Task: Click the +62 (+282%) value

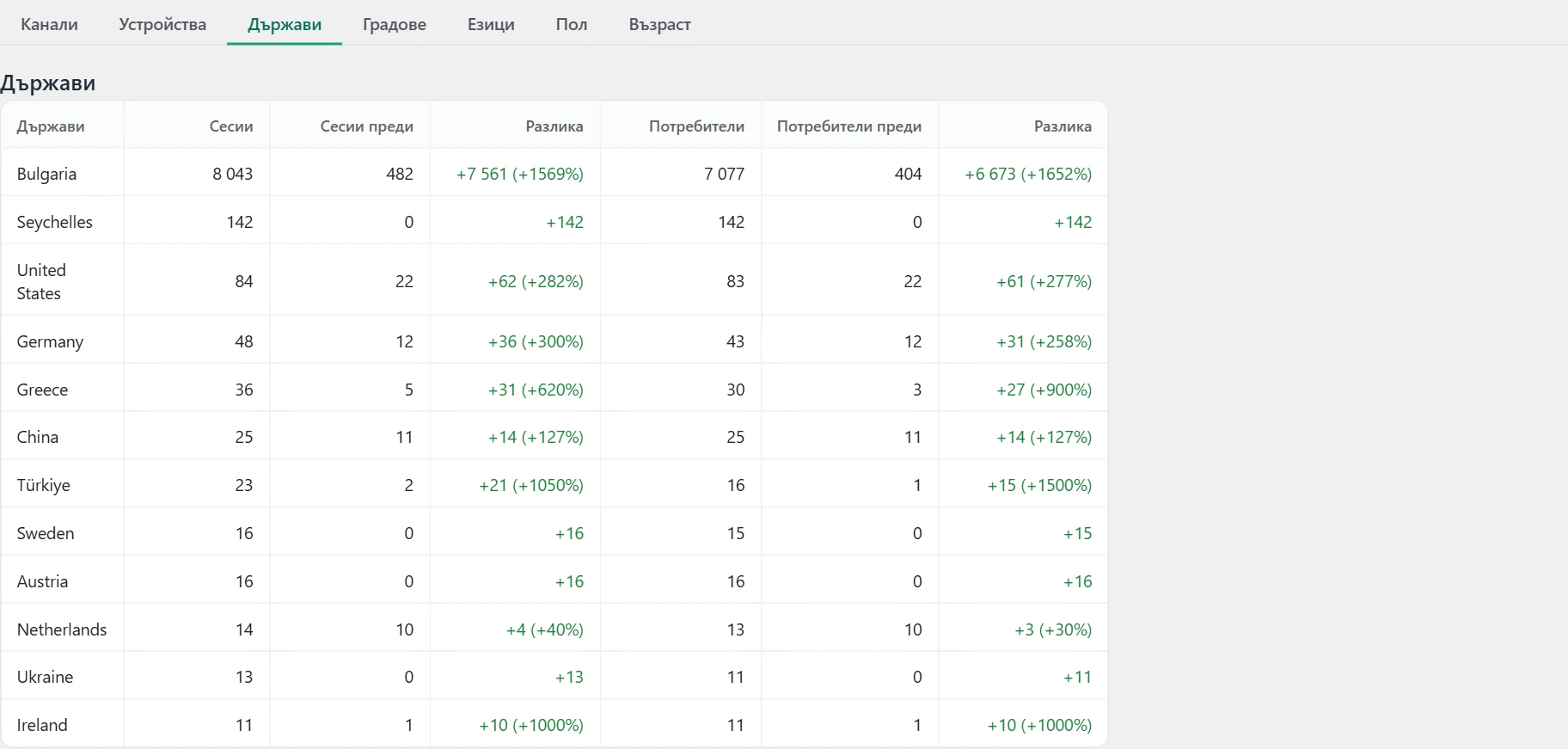Action: tap(536, 281)
